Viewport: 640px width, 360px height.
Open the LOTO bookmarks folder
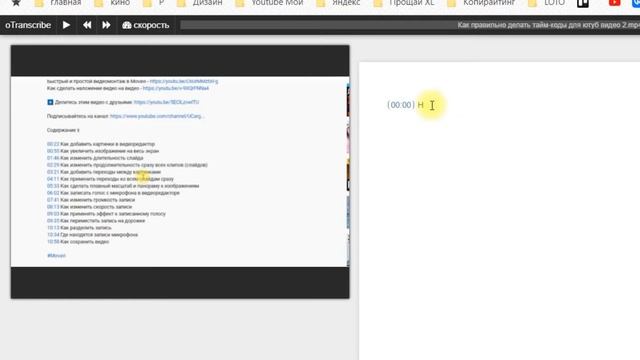547,3
